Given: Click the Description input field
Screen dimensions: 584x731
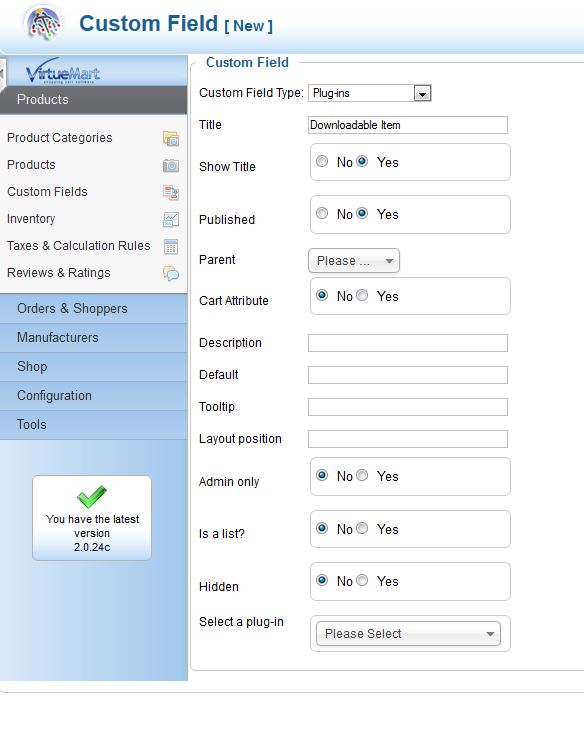Looking at the screenshot, I should click(408, 343).
